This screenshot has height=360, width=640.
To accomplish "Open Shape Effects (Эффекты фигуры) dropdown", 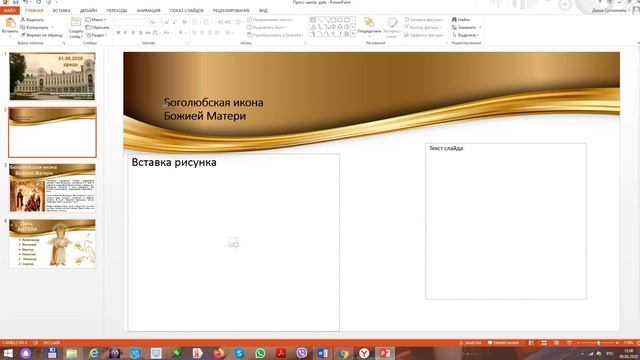I will [x=424, y=35].
